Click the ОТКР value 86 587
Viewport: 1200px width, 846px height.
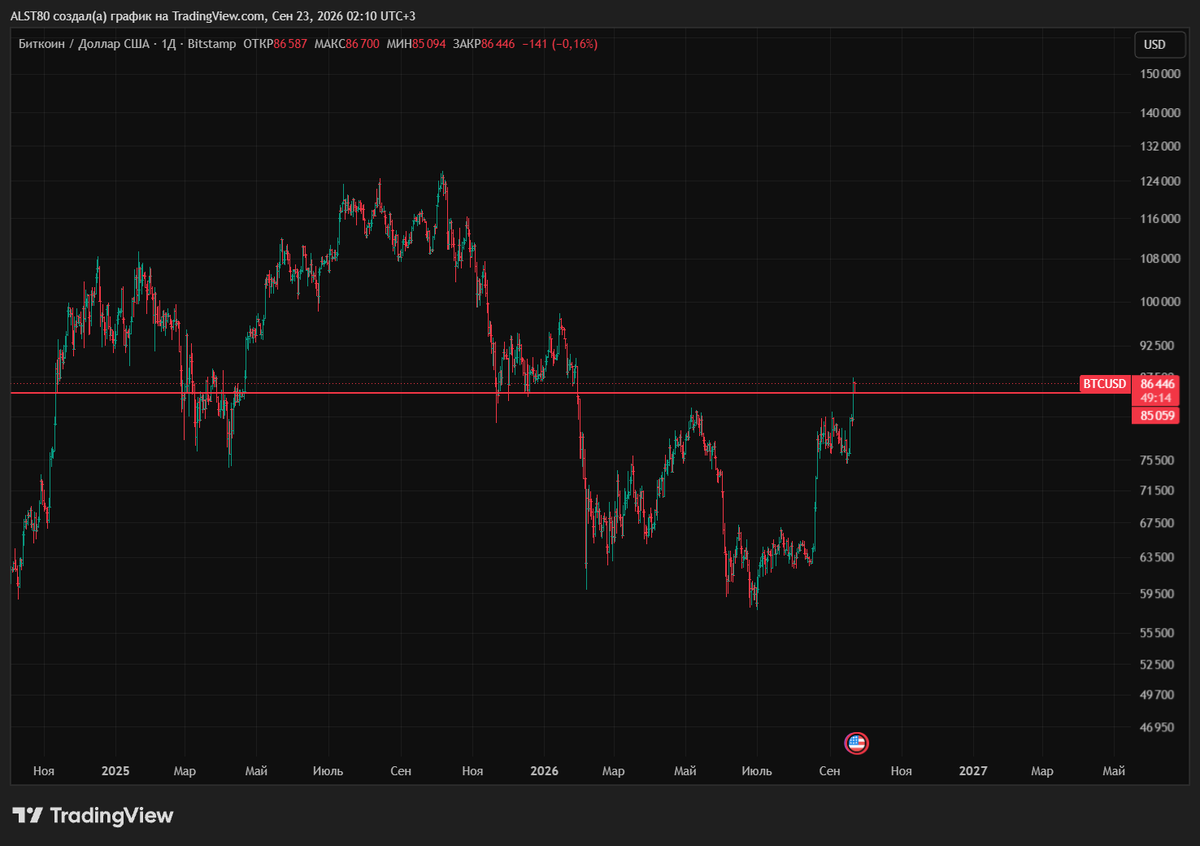291,44
